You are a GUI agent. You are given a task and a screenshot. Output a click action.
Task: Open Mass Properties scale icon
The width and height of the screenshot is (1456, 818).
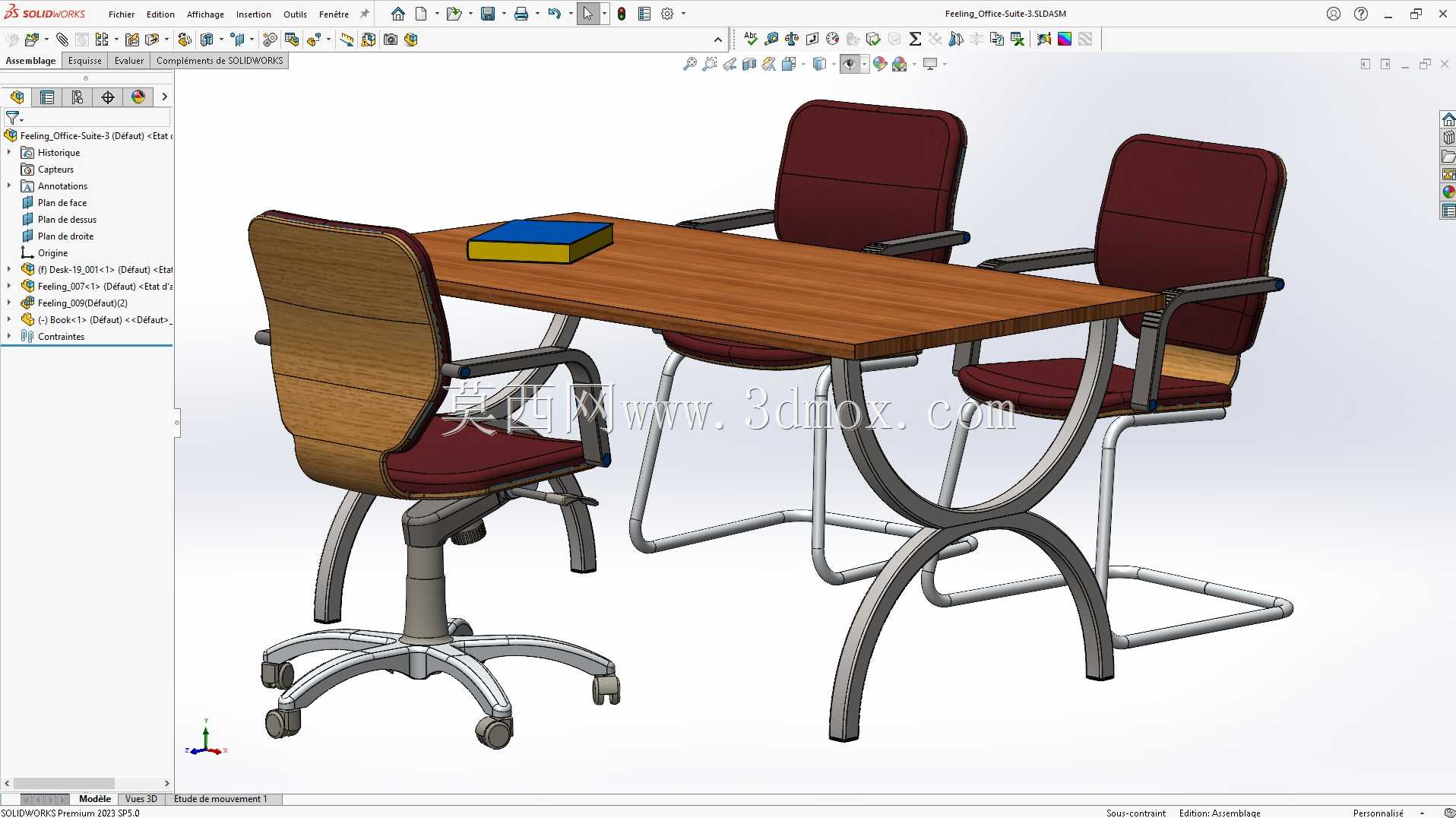point(792,39)
